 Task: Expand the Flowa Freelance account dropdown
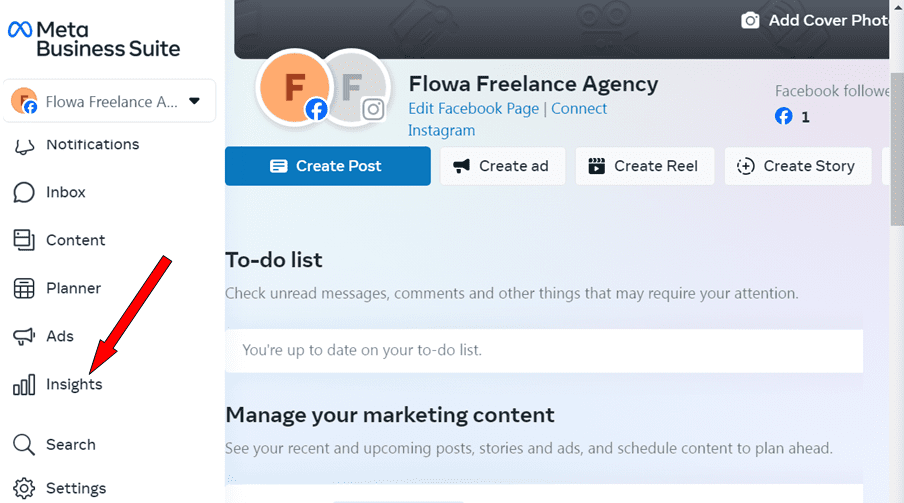(x=194, y=101)
